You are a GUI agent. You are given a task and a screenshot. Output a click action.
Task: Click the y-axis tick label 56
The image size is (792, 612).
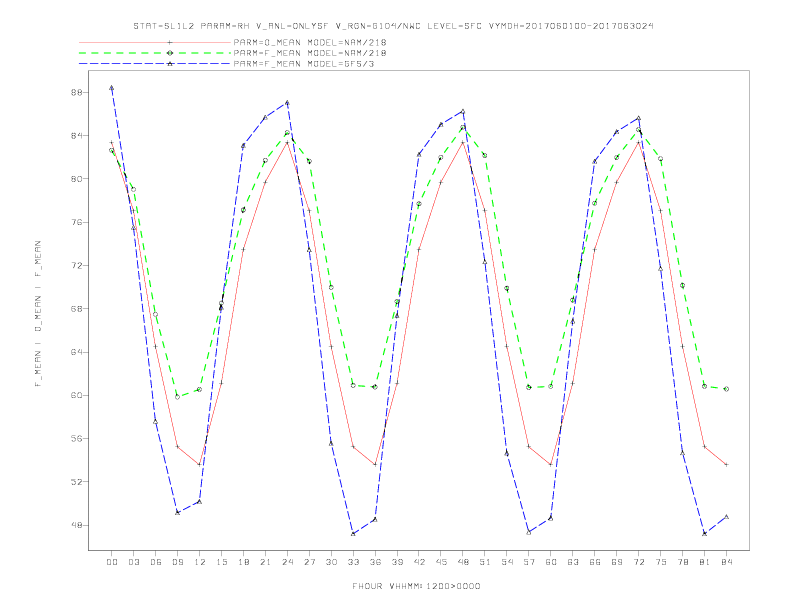pyautogui.click(x=77, y=438)
